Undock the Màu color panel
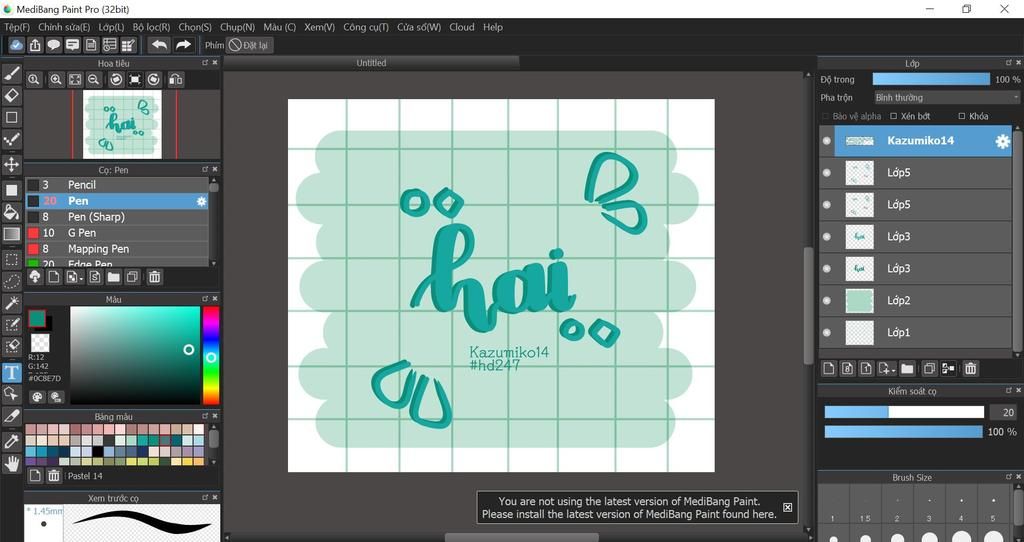This screenshot has width=1024, height=542. pyautogui.click(x=204, y=299)
